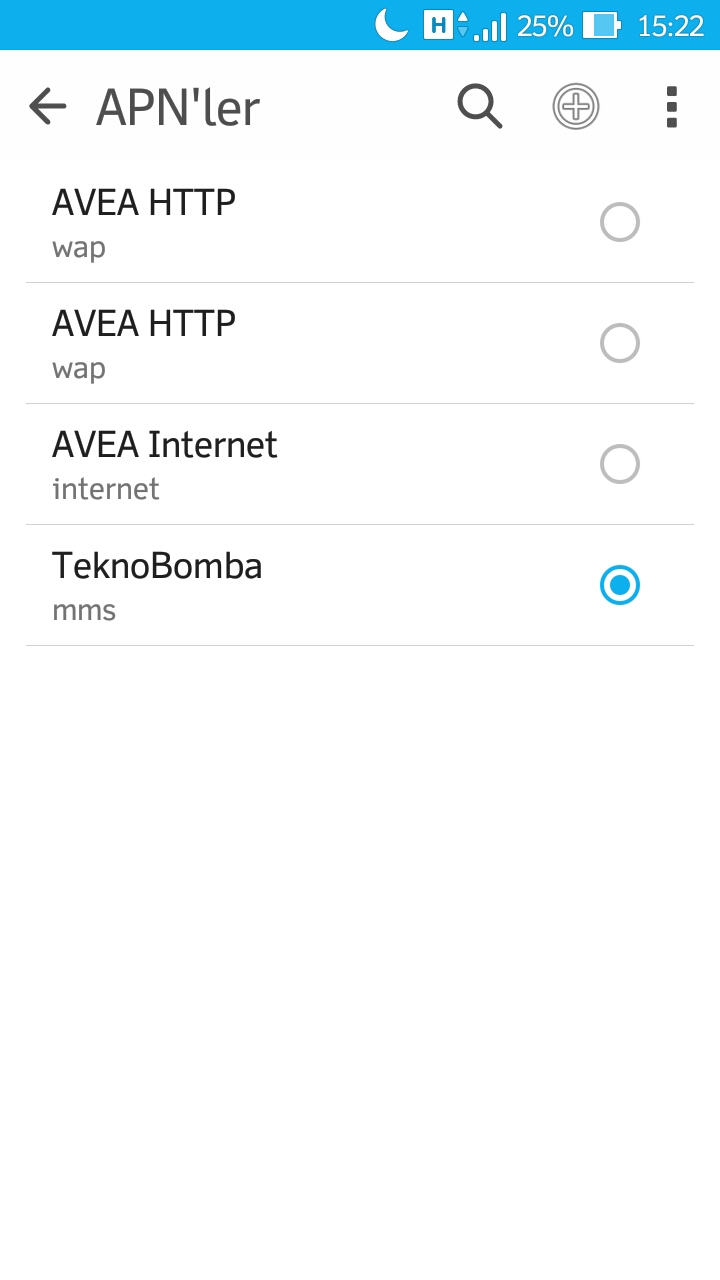Open the first AVEA HTTP wap entry
Screen dimensions: 720x1280
pyautogui.click(x=360, y=222)
